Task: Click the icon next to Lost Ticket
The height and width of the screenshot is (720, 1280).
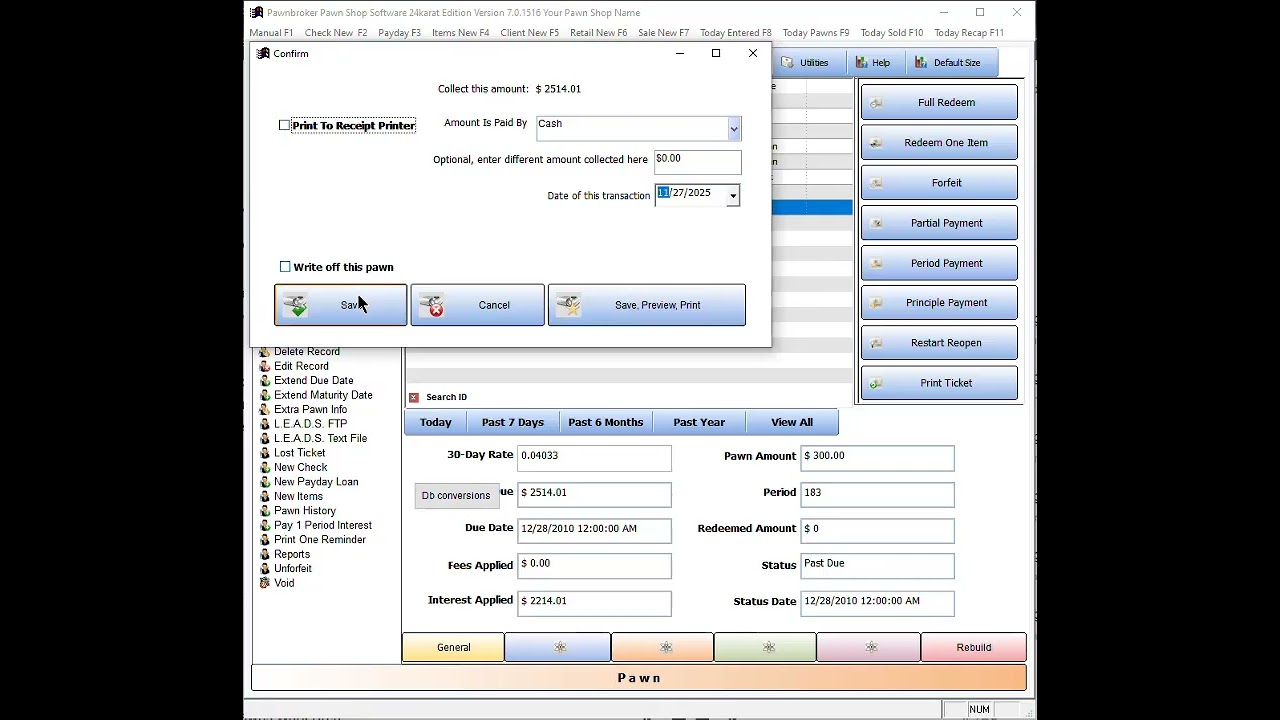Action: click(x=265, y=453)
